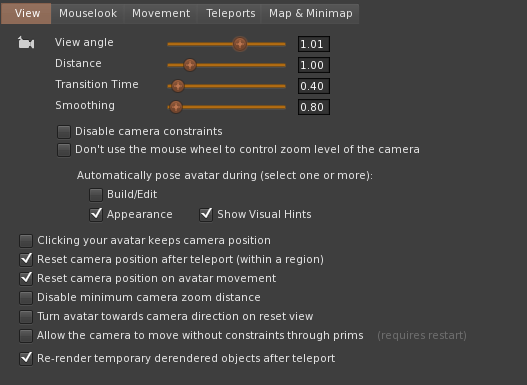The height and width of the screenshot is (385, 527).
Task: Click the Distance value field showing 1.00
Action: (314, 65)
